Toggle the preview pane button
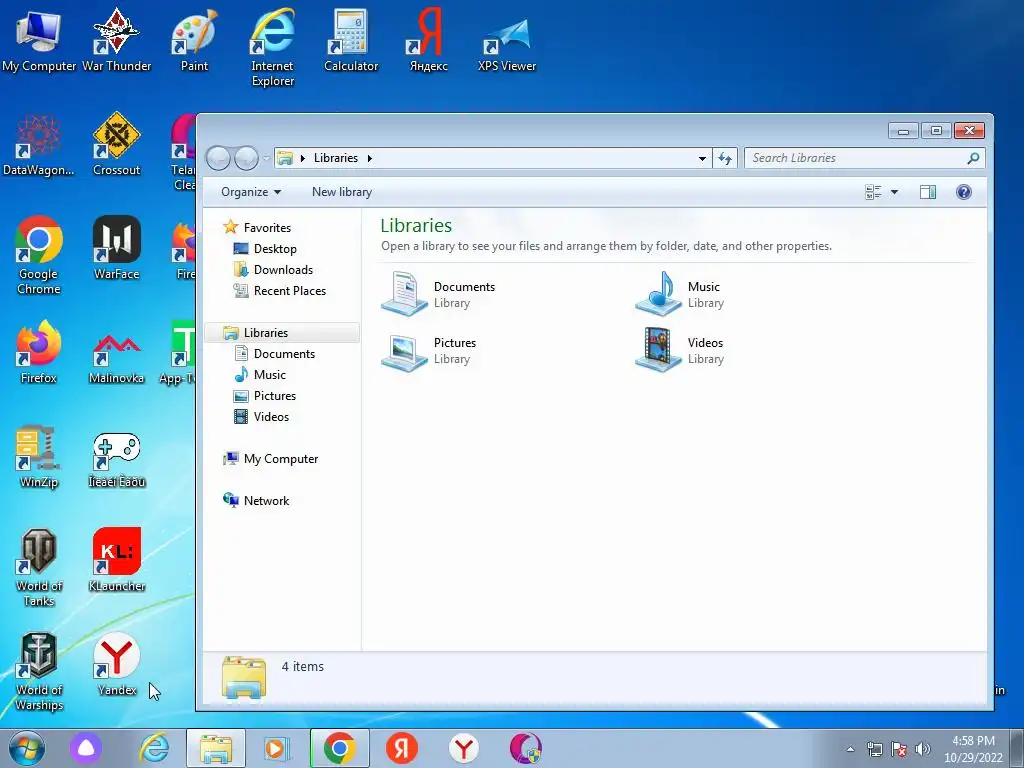Screen dimensions: 1024x768 (x=928, y=192)
